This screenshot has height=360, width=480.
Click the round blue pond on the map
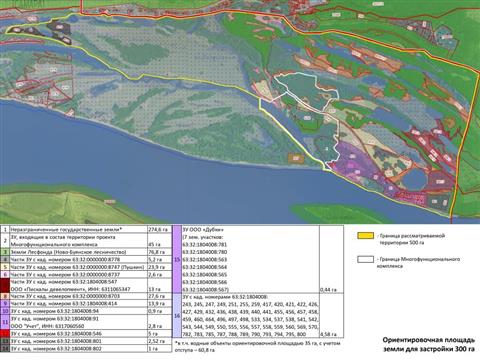click(x=413, y=179)
